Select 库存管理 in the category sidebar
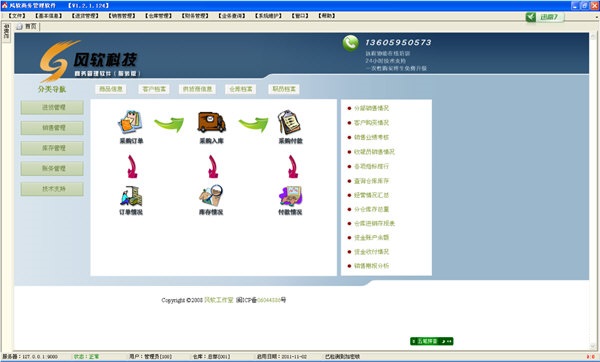600x362 pixels. click(x=52, y=148)
